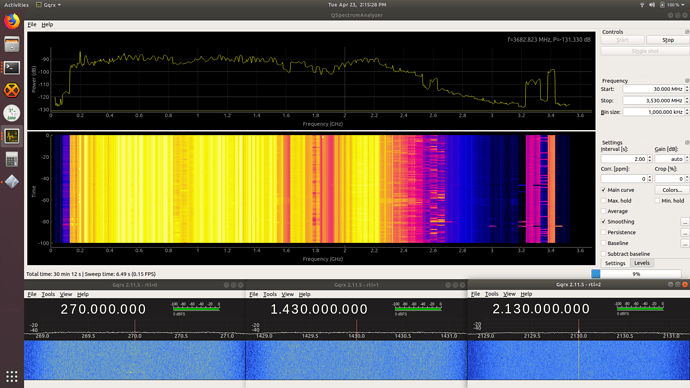Select the QSpectrumAnalyzer dock icon
Viewport: 690px width, 388px height.
click(x=12, y=136)
